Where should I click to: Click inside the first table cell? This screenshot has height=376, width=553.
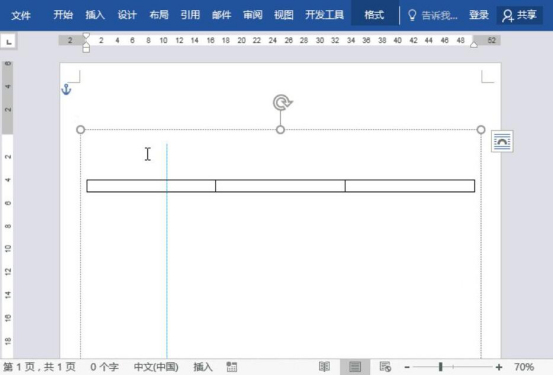tap(151, 186)
